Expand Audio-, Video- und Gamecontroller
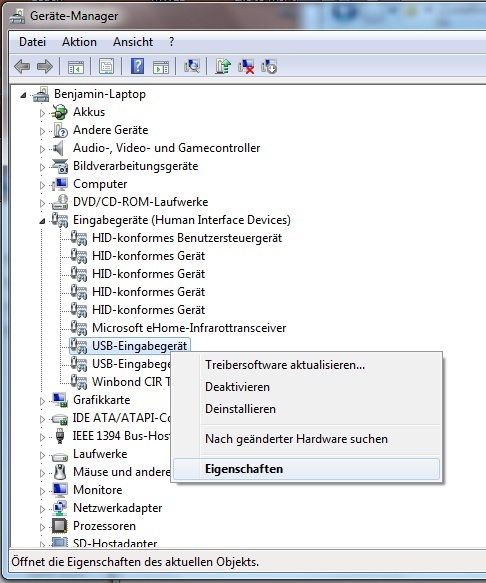Viewport: 486px width, 583px height. click(42, 149)
